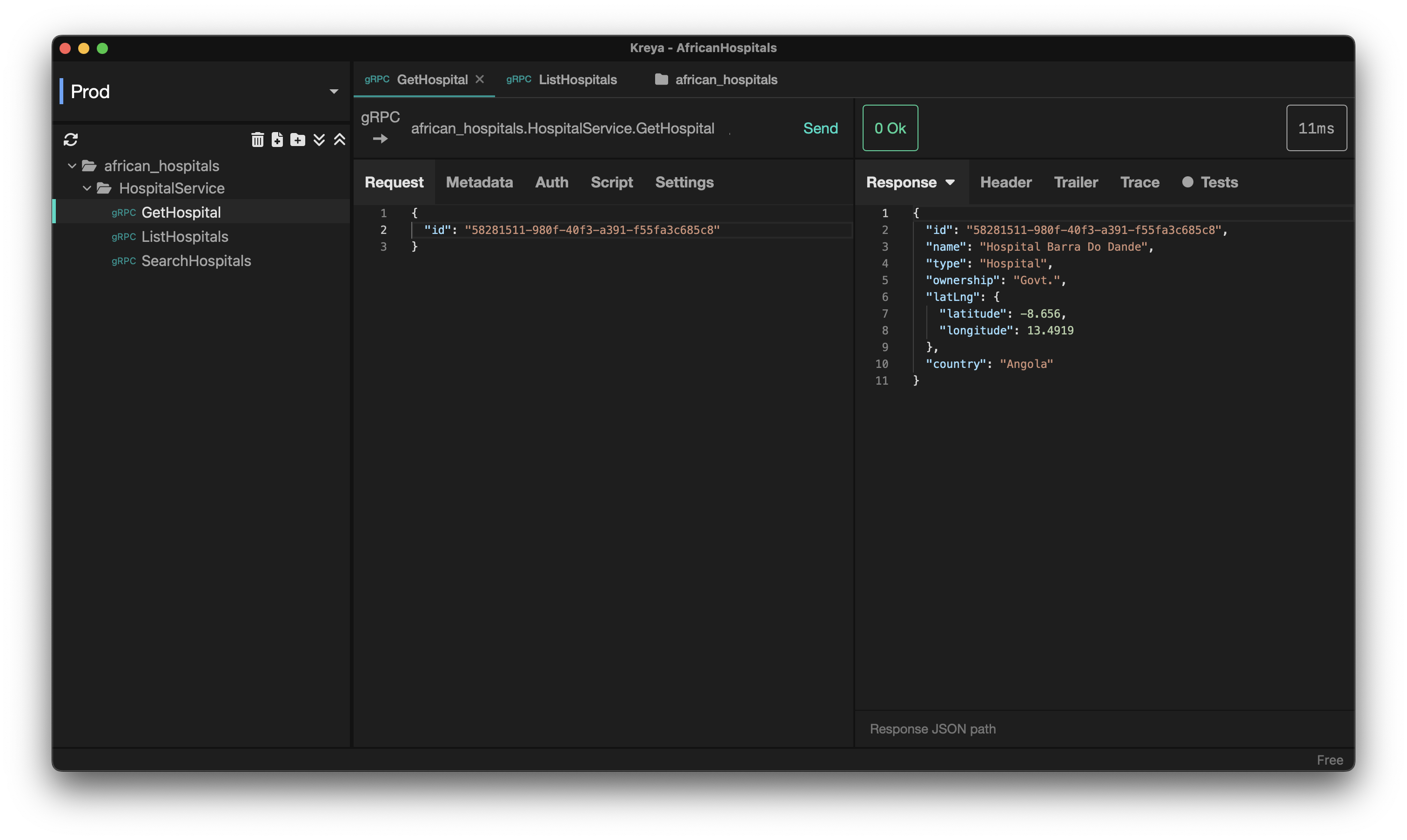Open the Trace response tab

pos(1139,182)
